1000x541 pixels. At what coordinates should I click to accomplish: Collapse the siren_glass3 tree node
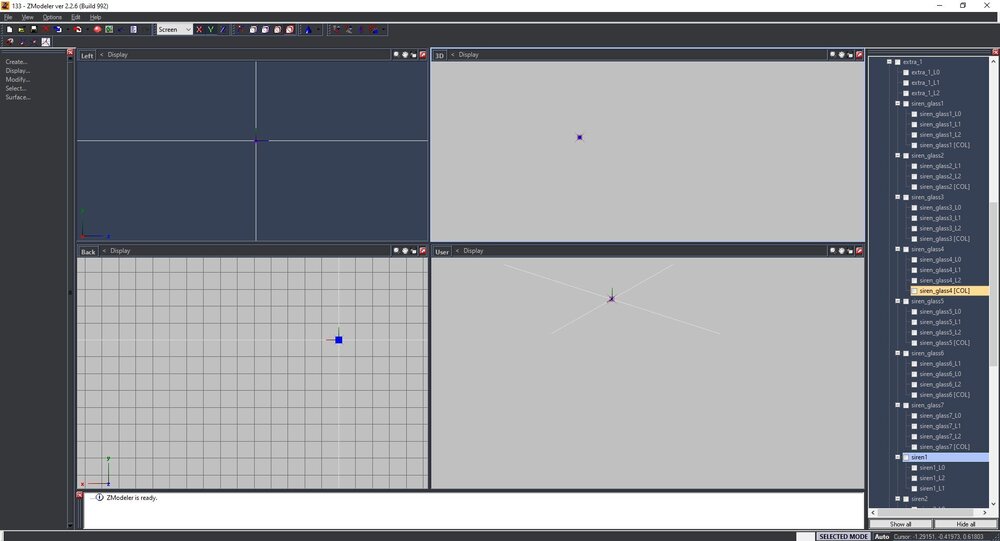[897, 197]
